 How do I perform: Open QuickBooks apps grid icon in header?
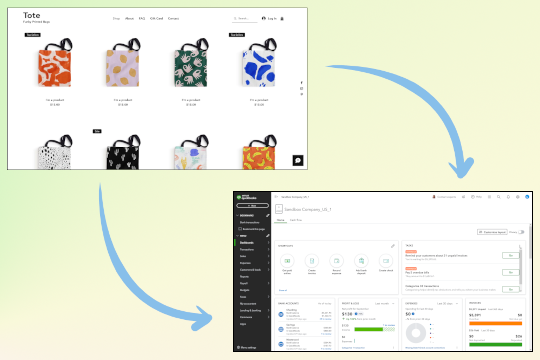489,197
